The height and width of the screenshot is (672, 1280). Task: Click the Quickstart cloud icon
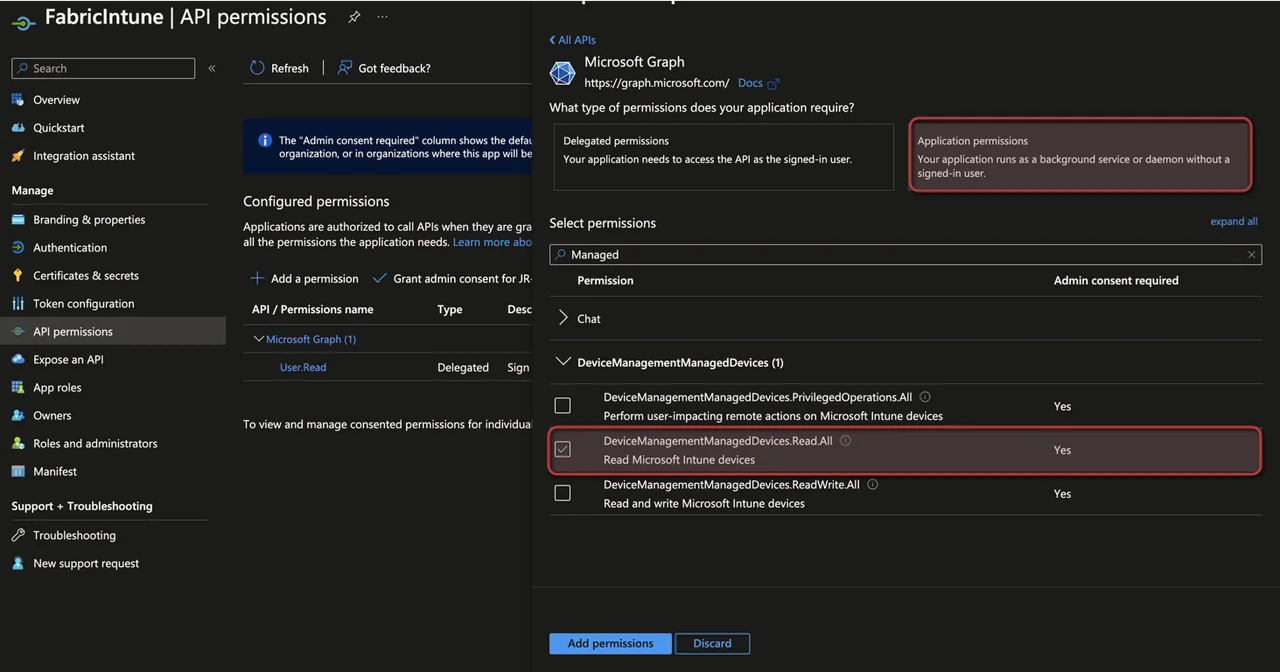(18, 128)
